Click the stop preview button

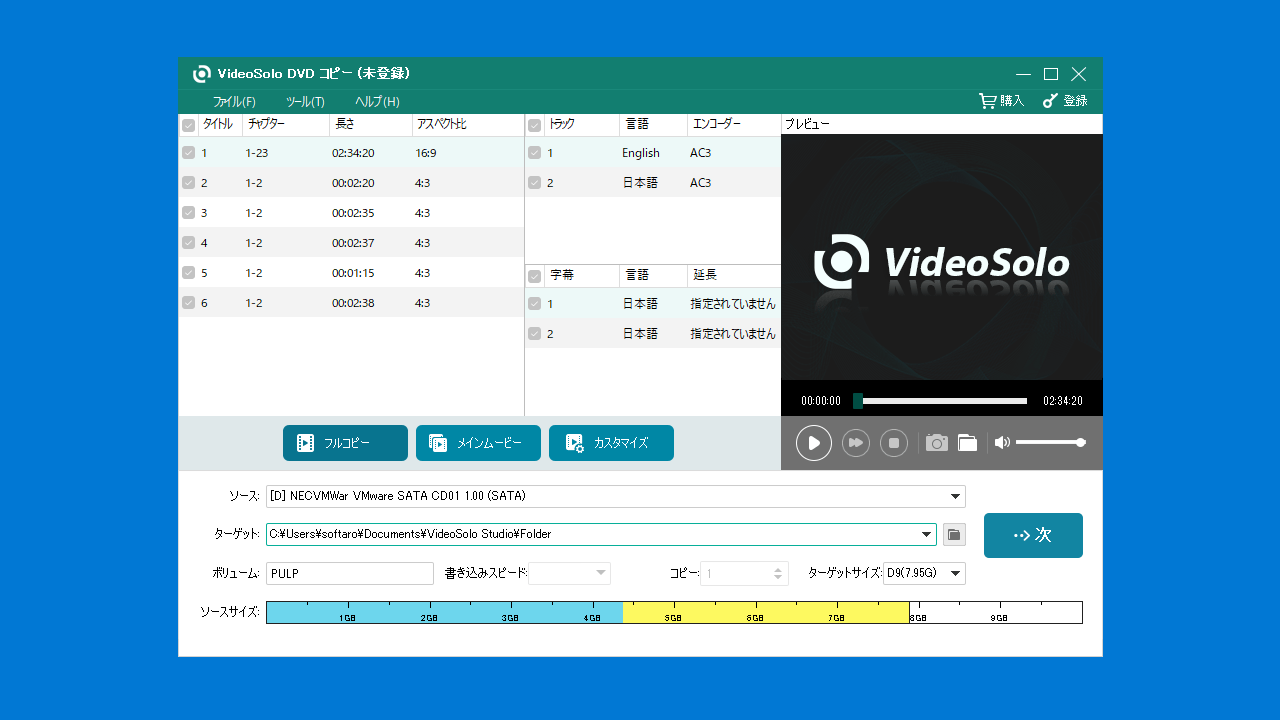(x=894, y=443)
